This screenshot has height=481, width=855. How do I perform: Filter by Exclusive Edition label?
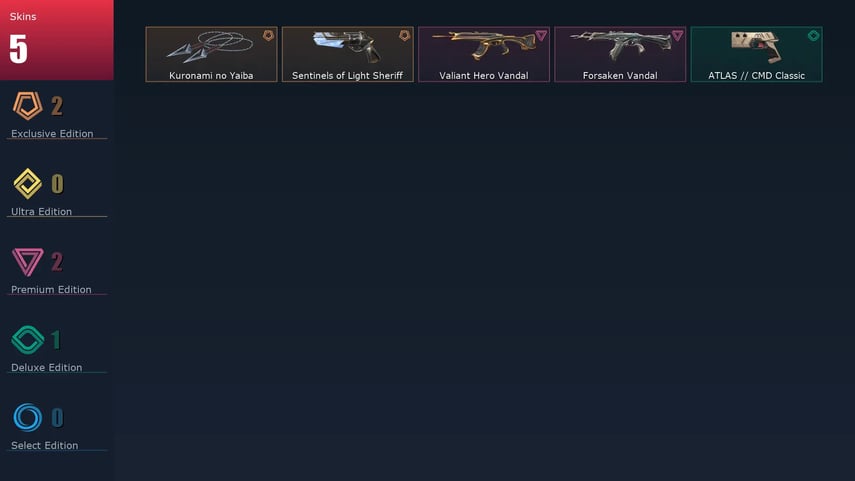click(x=52, y=134)
